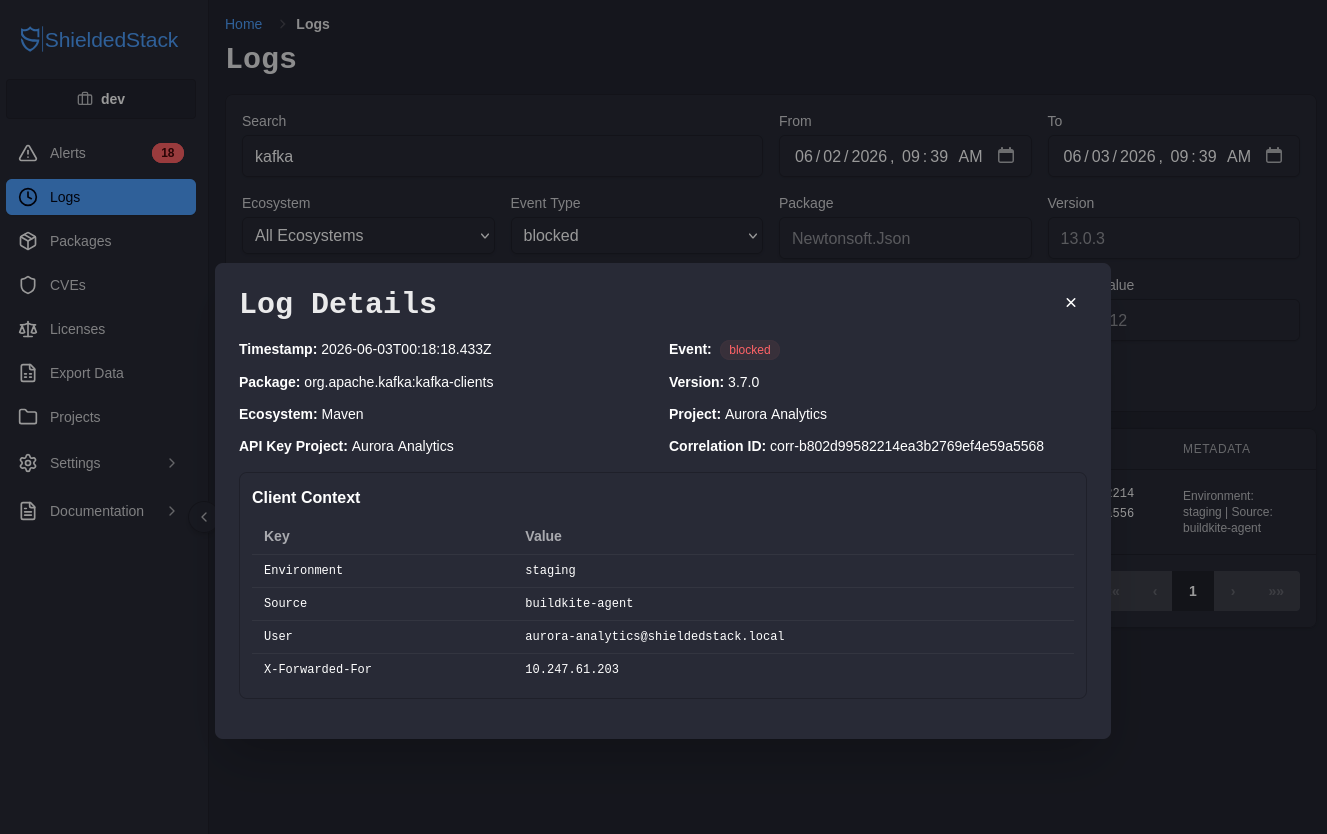Click the version value 3.7.0
Image resolution: width=1327 pixels, height=834 pixels.
[x=744, y=382]
